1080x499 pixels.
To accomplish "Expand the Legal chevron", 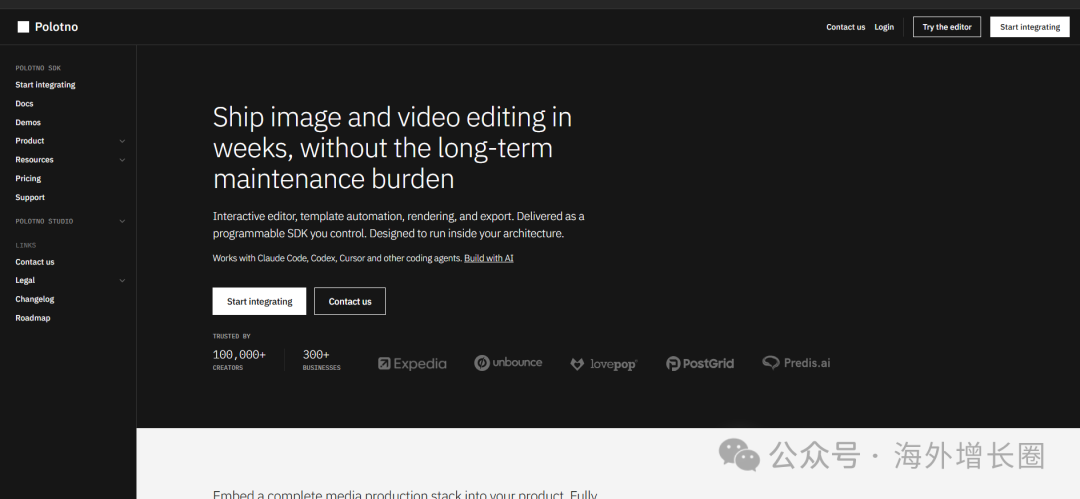I will pyautogui.click(x=122, y=281).
